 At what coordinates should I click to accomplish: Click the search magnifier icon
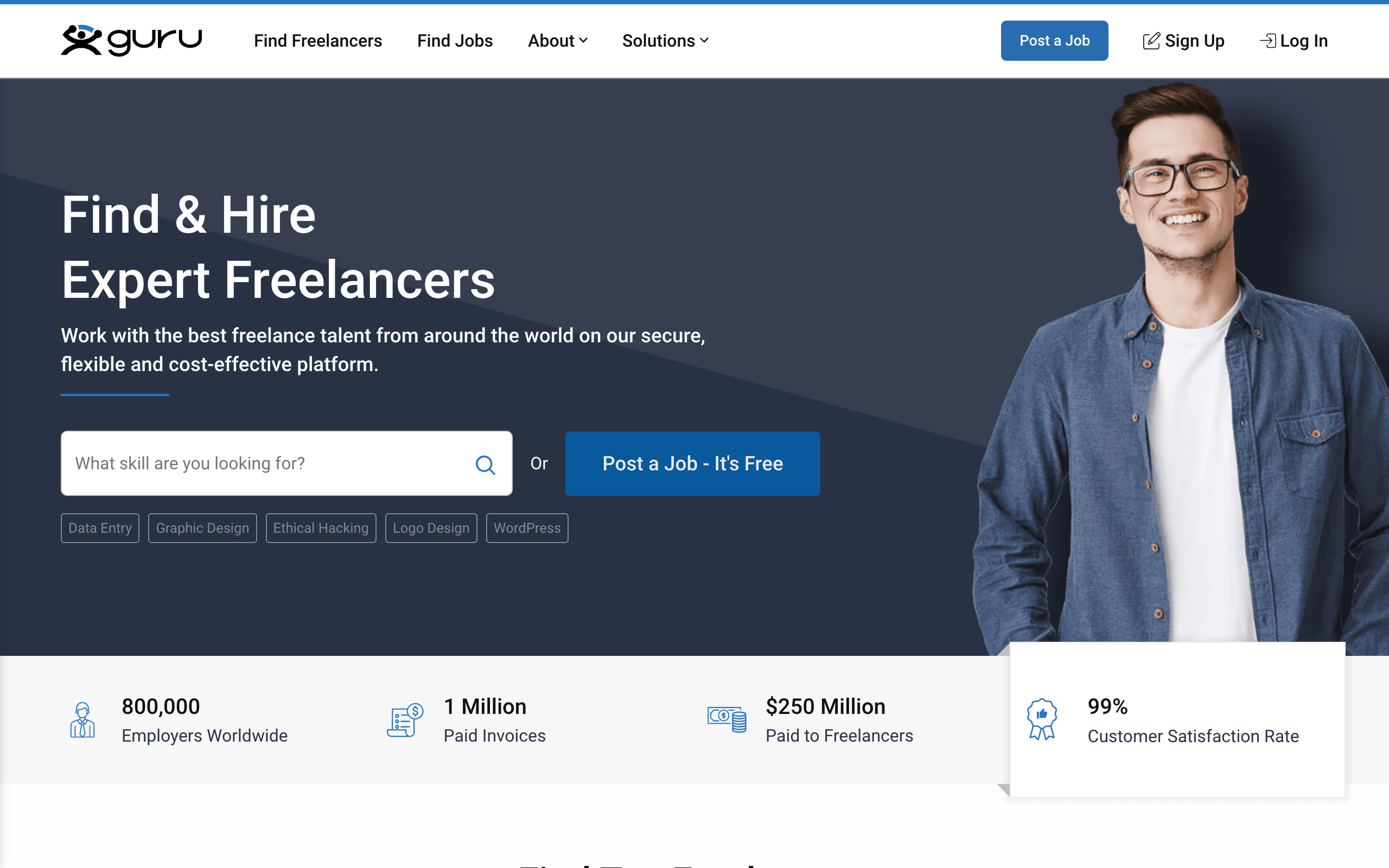[x=486, y=463]
